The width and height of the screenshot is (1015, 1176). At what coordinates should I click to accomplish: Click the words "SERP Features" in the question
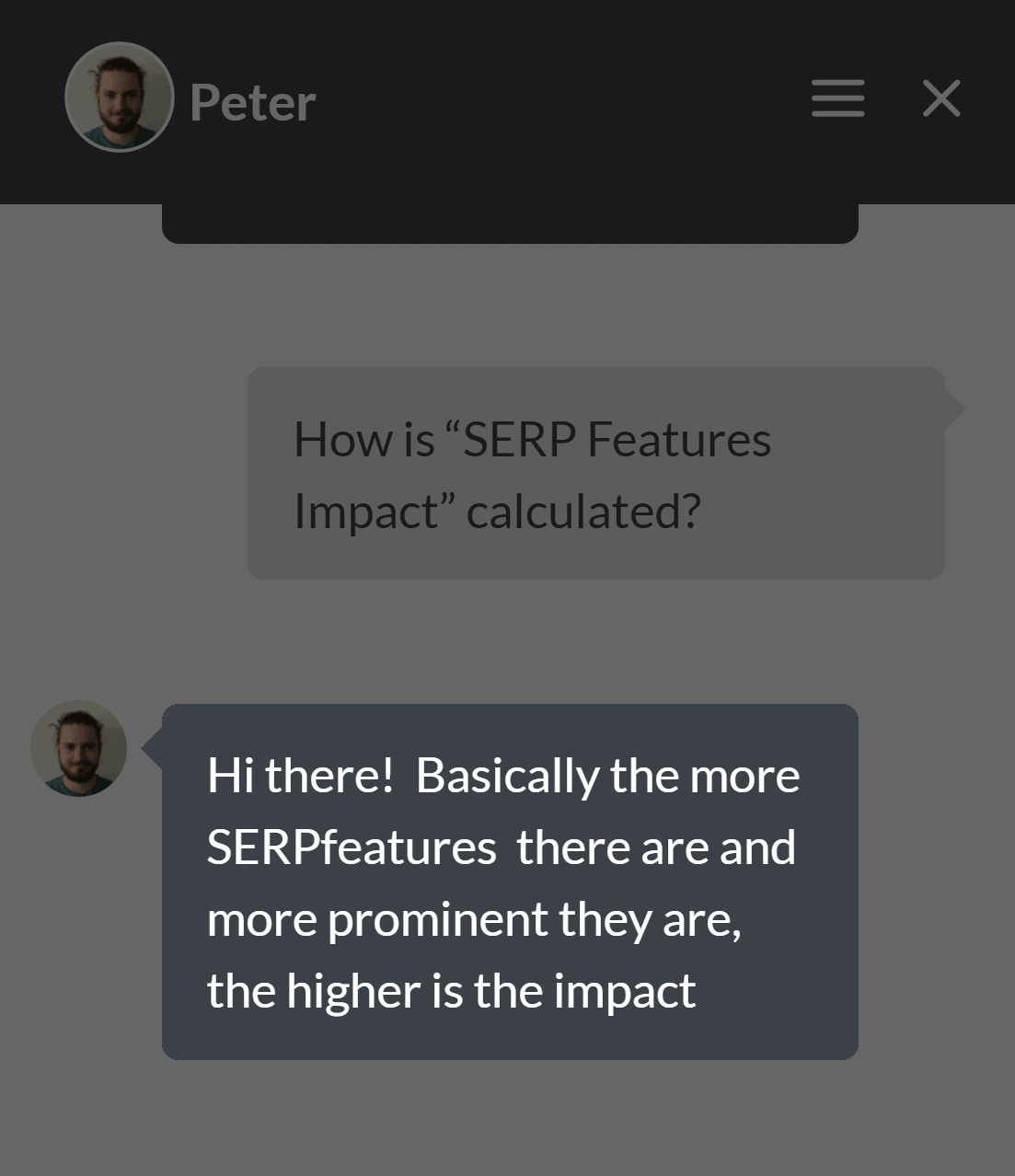click(617, 439)
